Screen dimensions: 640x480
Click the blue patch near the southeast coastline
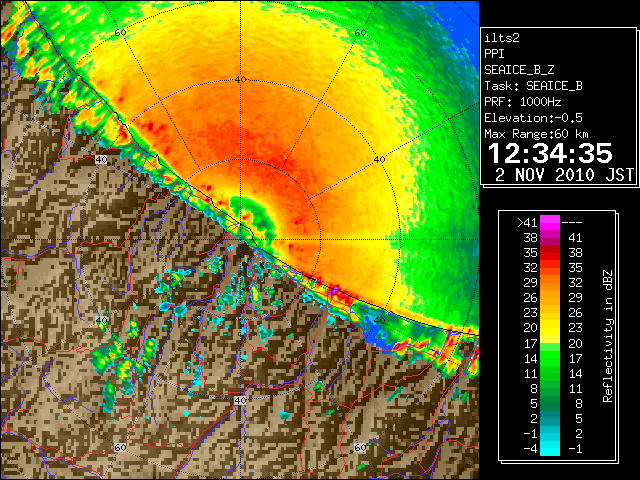click(x=372, y=331)
